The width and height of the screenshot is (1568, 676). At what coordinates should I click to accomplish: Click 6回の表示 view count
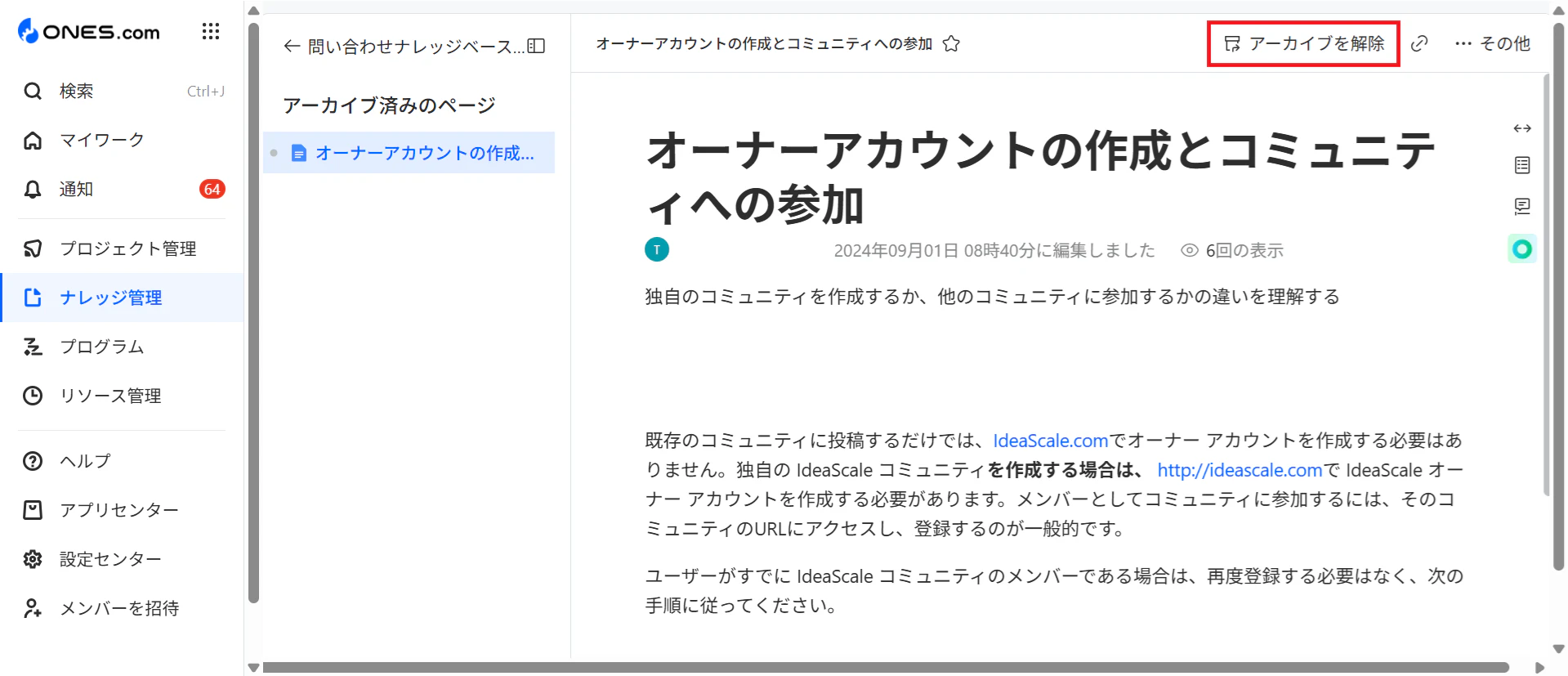pyautogui.click(x=1244, y=250)
